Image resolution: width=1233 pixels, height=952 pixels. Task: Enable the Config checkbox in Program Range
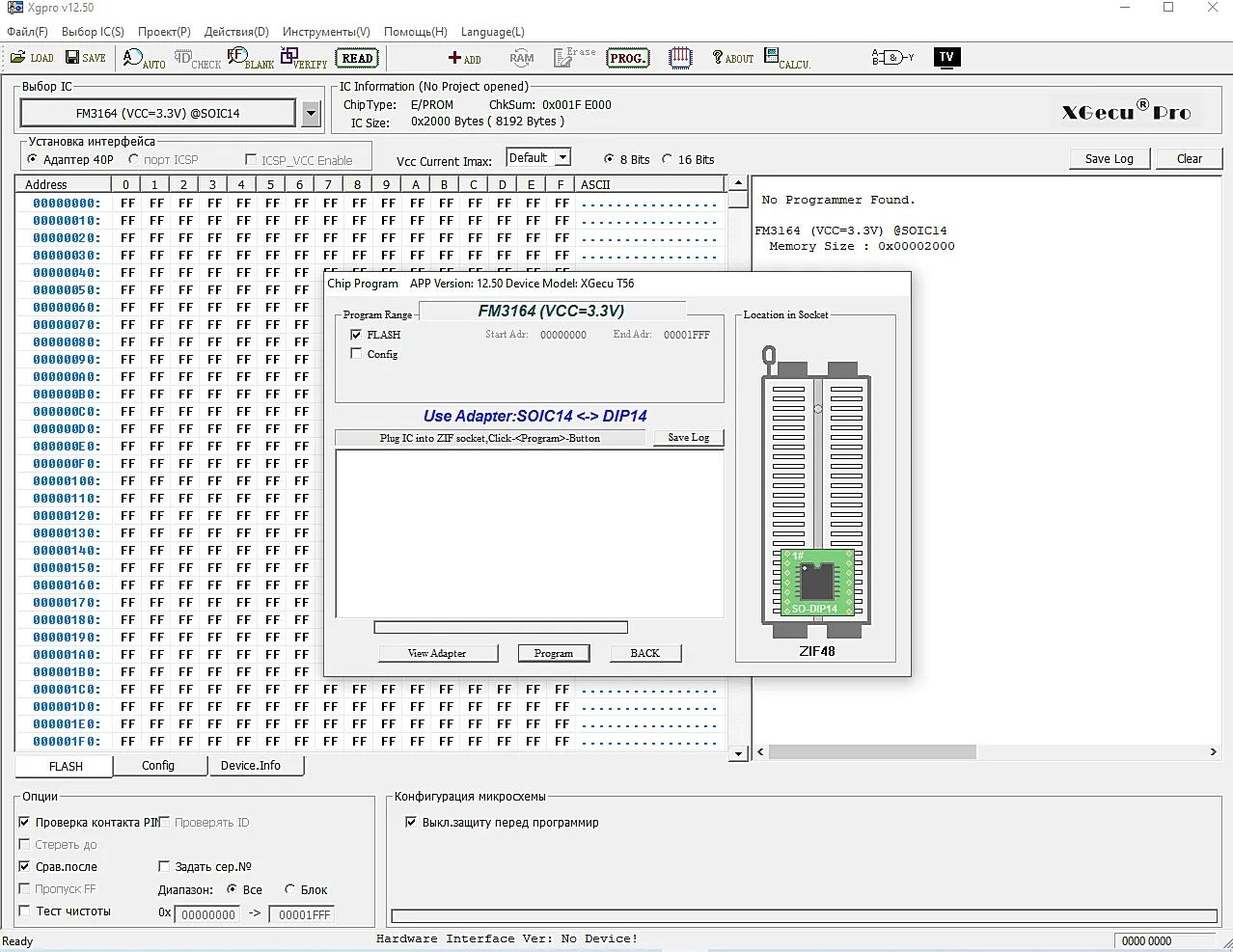[x=356, y=354]
